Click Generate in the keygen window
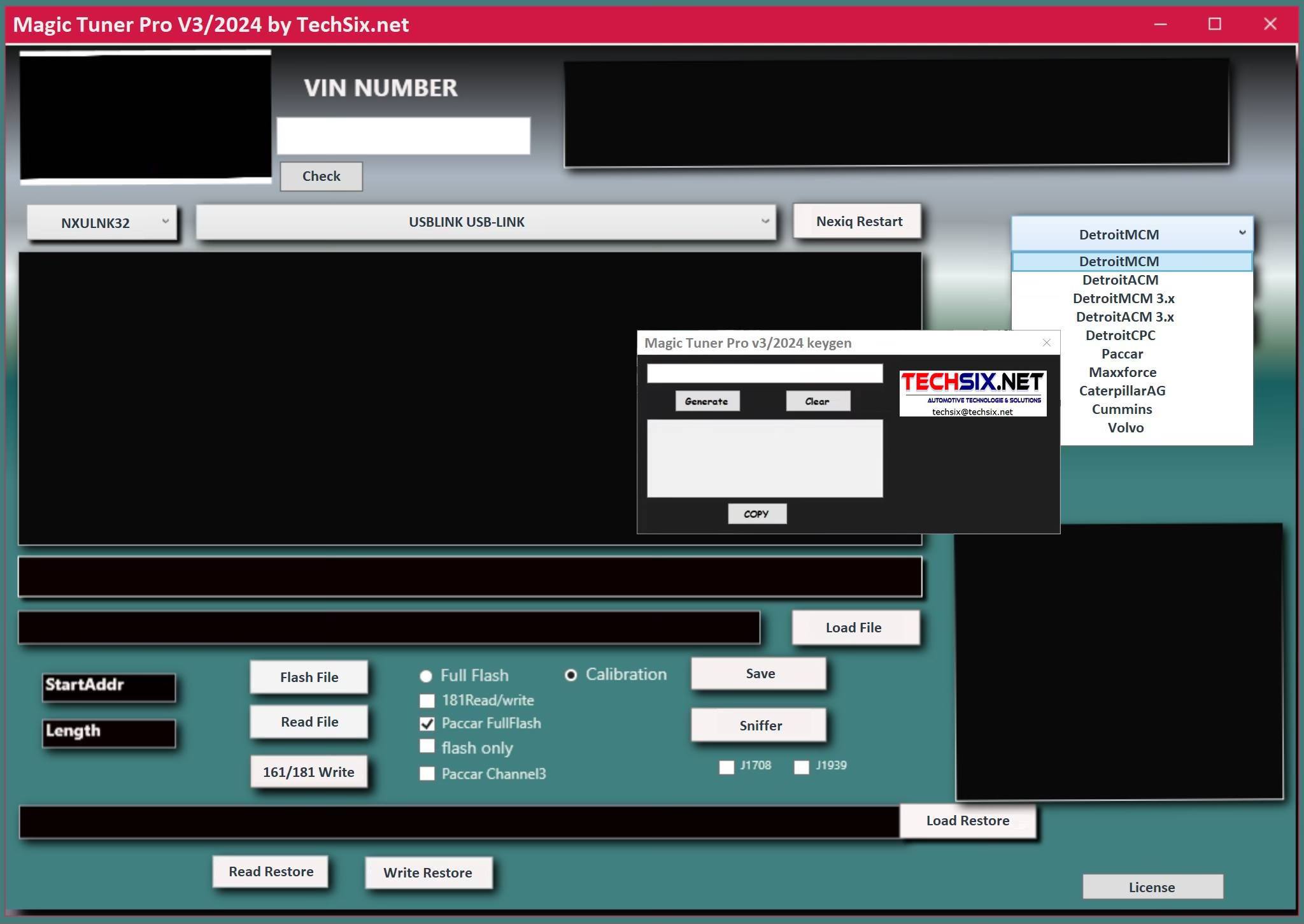The image size is (1304, 924). point(707,401)
